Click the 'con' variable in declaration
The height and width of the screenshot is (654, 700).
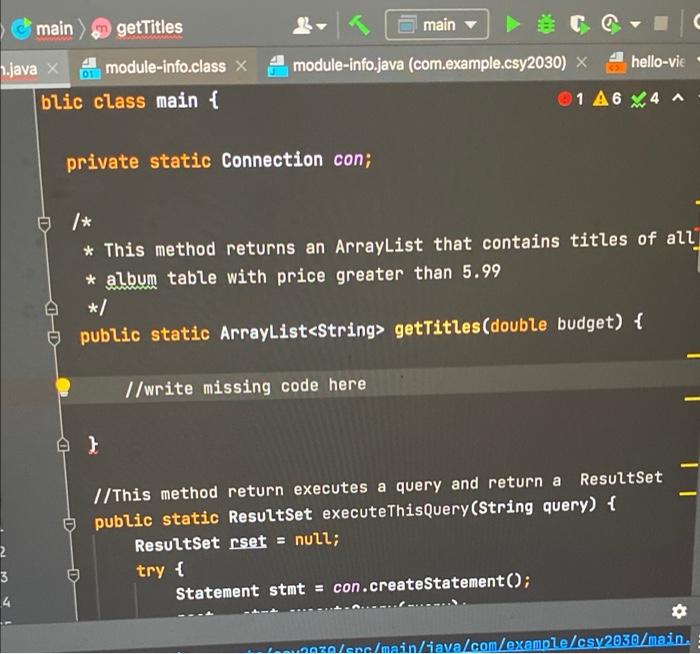[349, 159]
